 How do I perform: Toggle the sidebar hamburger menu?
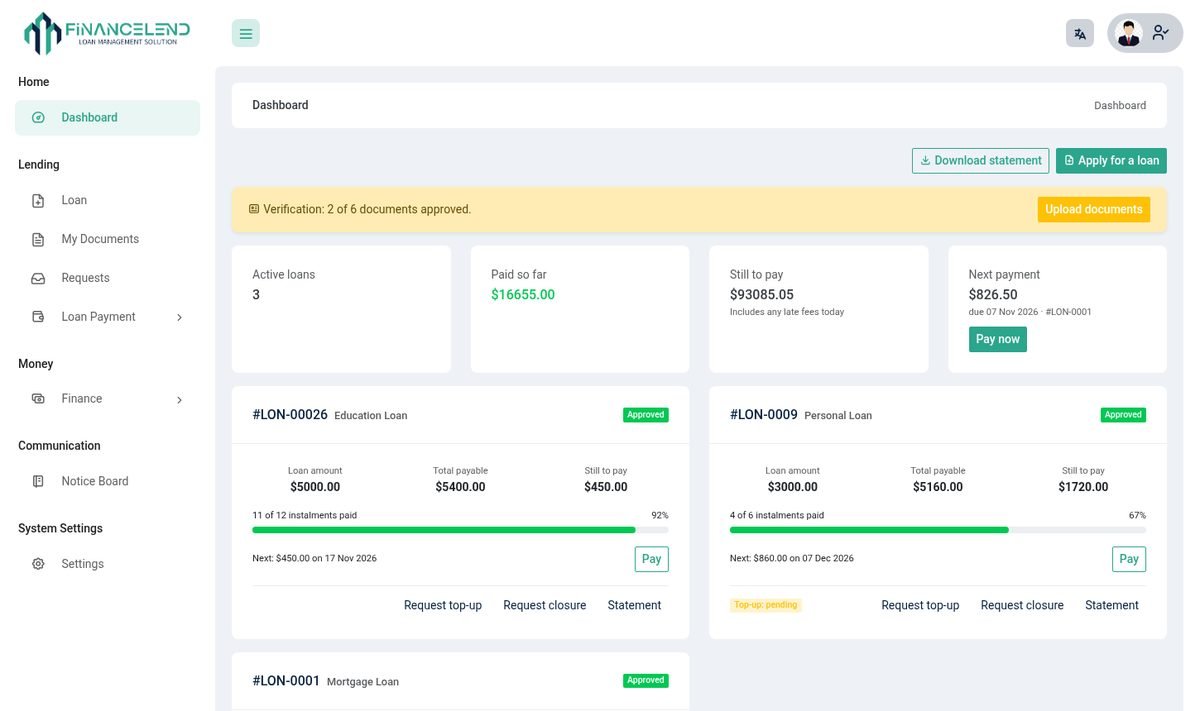pyautogui.click(x=246, y=33)
